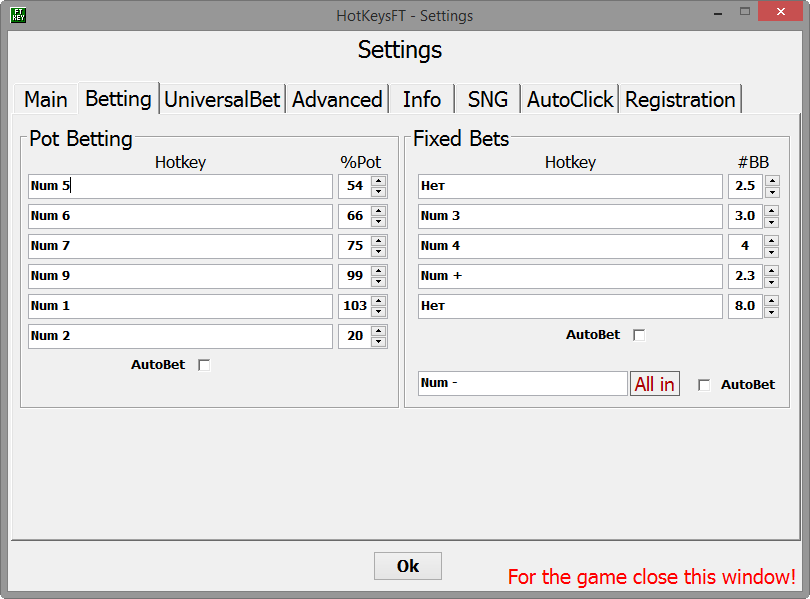Focus the Num 5 hotkey field

pos(180,186)
